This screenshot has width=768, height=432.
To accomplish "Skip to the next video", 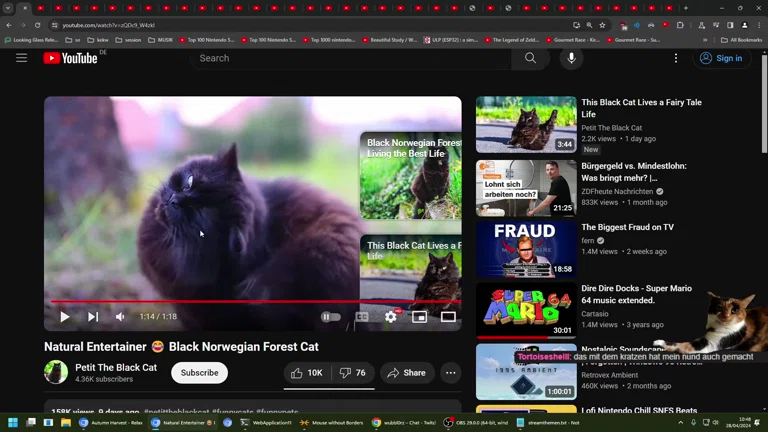I will (93, 317).
